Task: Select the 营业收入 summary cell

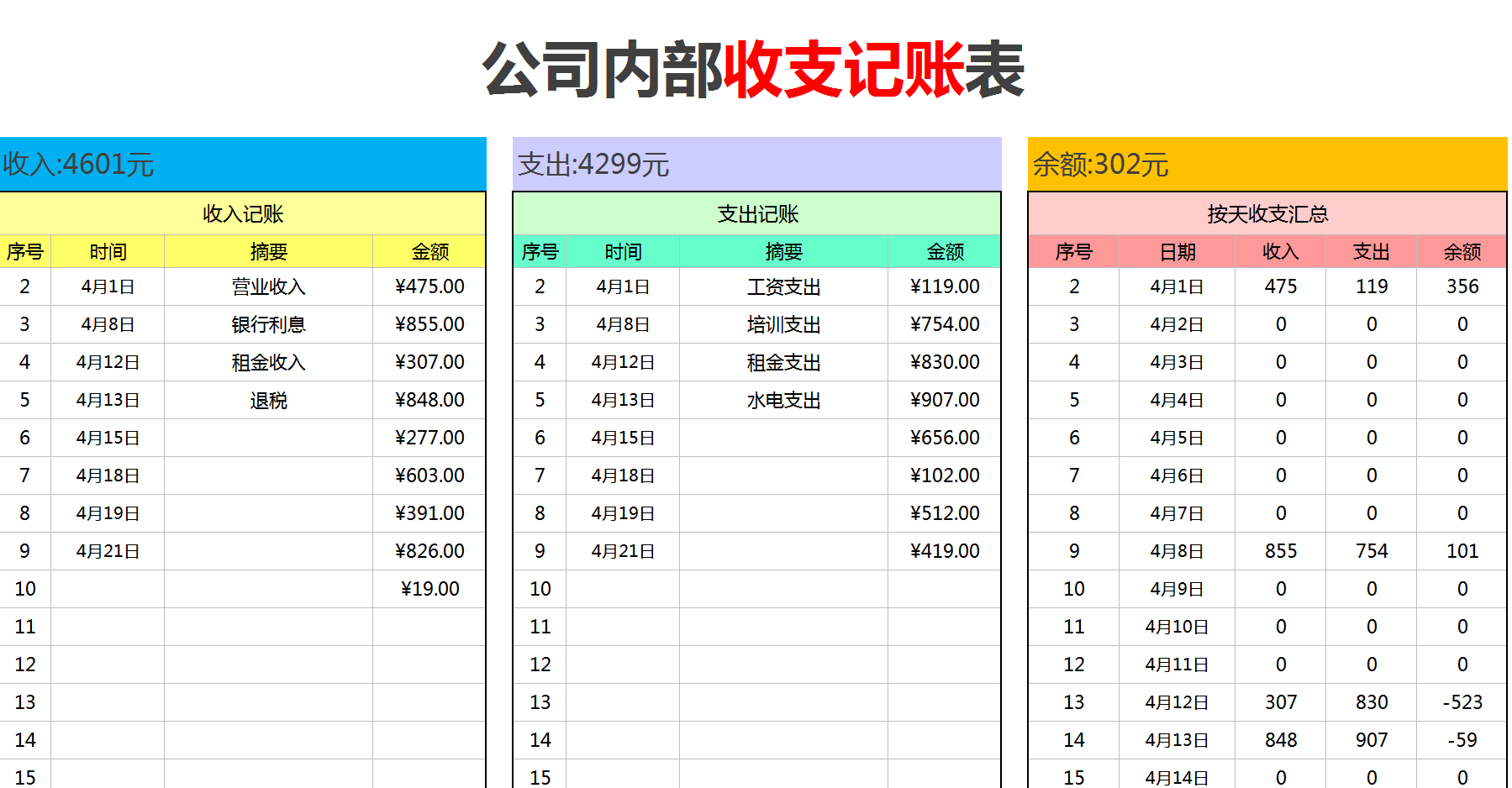Action: point(268,286)
